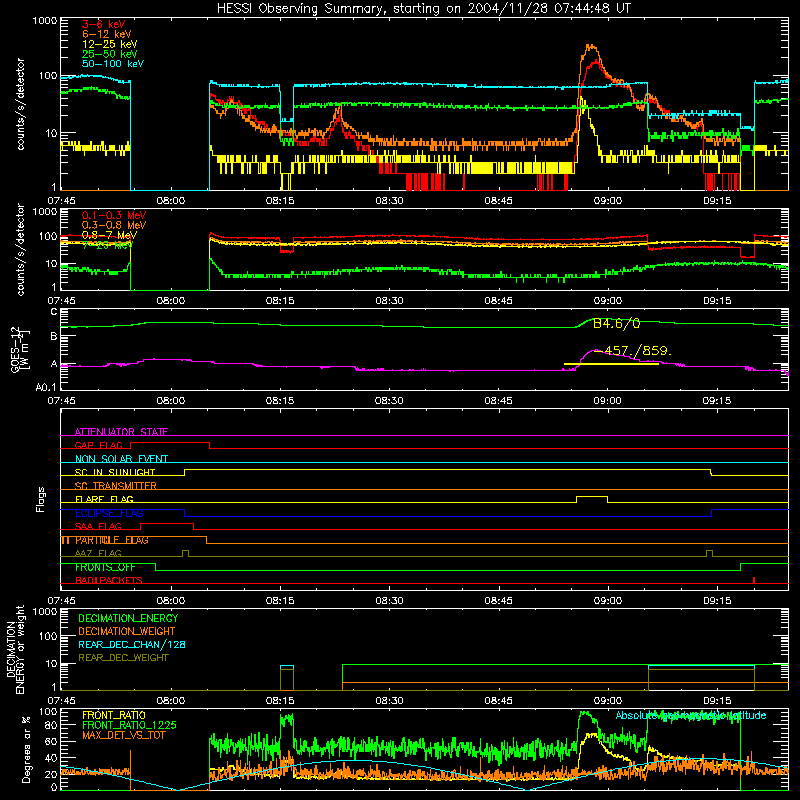The width and height of the screenshot is (800, 800).
Task: Click the '0.8-7 MeV' legend label
Action: coord(109,235)
